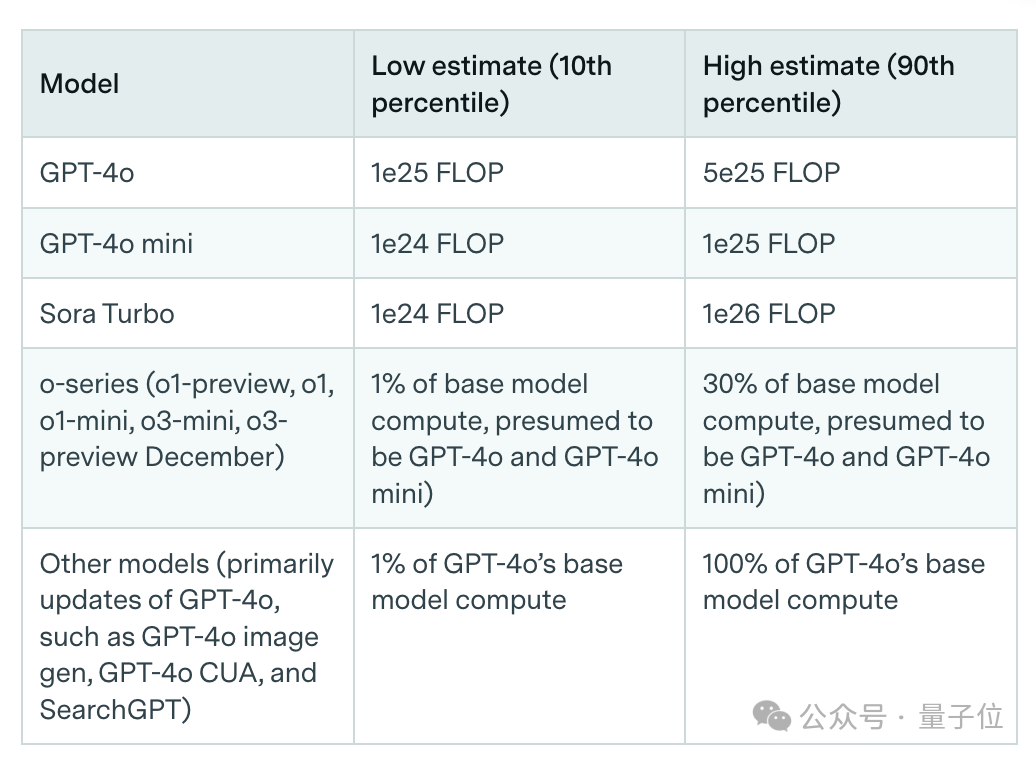Click GPT-4o mini's 1e25 FLOP high estimate

(x=768, y=243)
